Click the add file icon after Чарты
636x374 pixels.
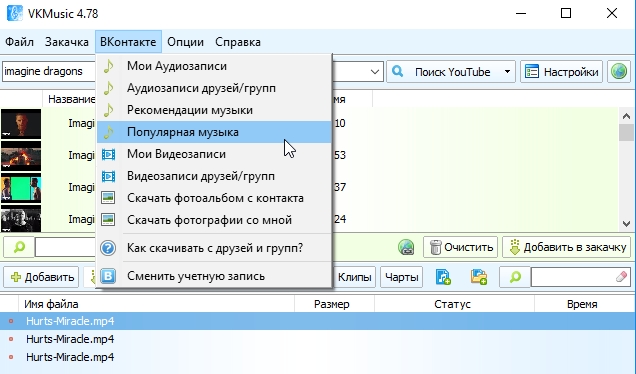(443, 277)
